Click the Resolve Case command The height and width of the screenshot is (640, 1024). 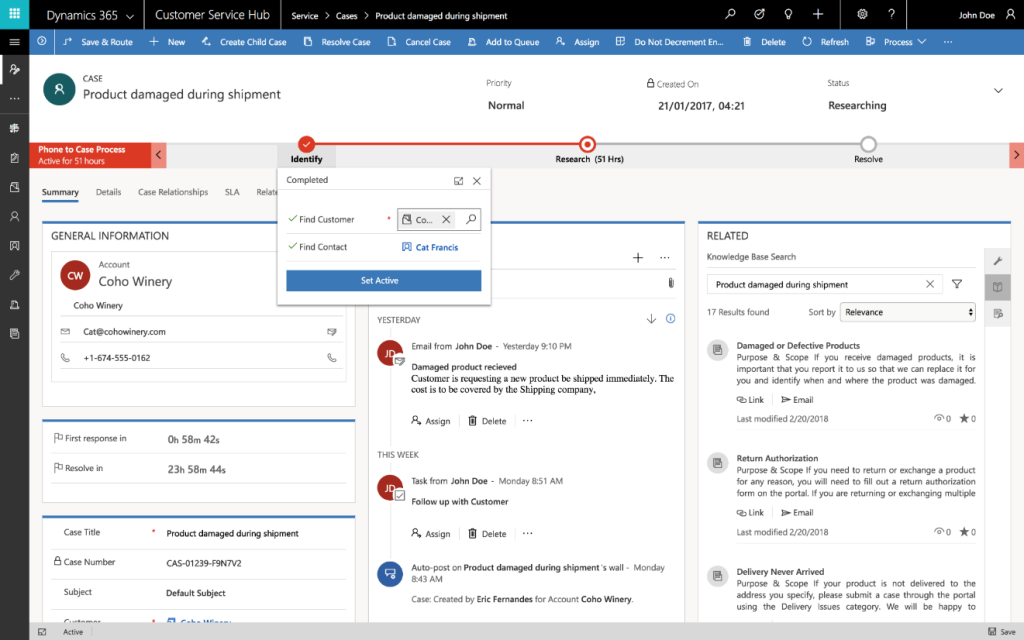[x=337, y=42]
